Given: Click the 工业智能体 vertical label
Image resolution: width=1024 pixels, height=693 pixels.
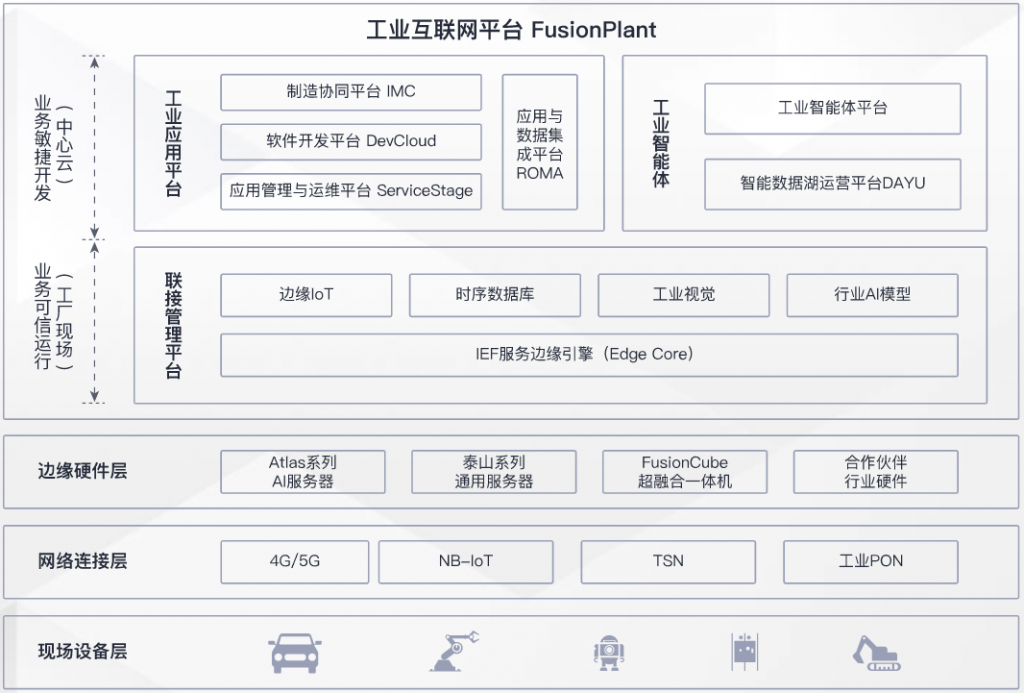Looking at the screenshot, I should (x=661, y=144).
